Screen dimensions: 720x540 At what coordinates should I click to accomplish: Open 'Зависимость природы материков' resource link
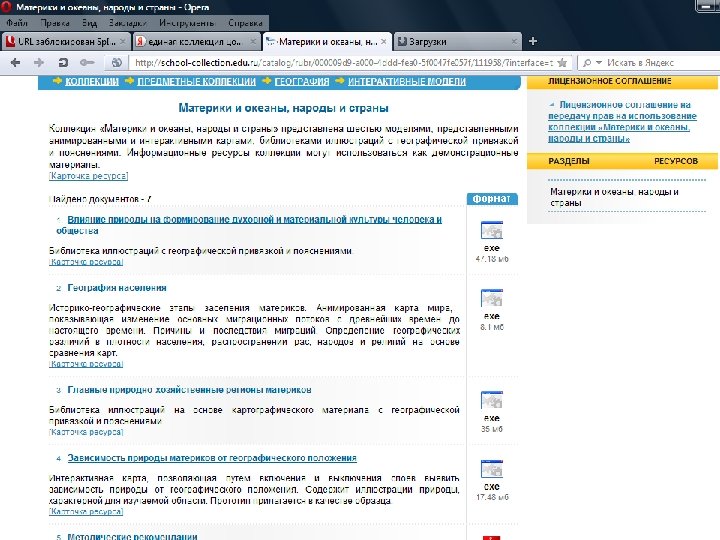[212, 458]
